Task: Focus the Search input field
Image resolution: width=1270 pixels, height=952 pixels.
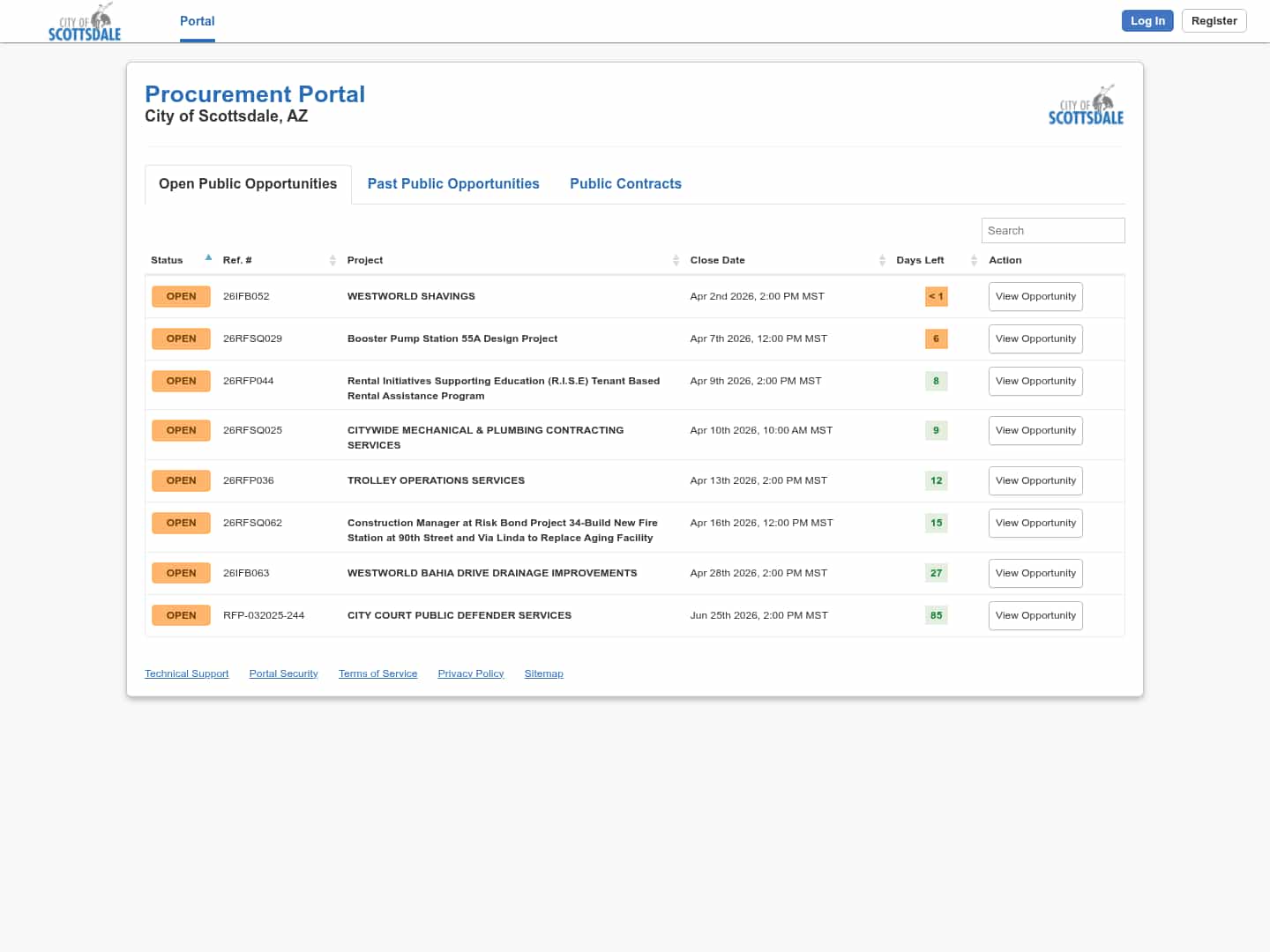Action: point(1052,230)
